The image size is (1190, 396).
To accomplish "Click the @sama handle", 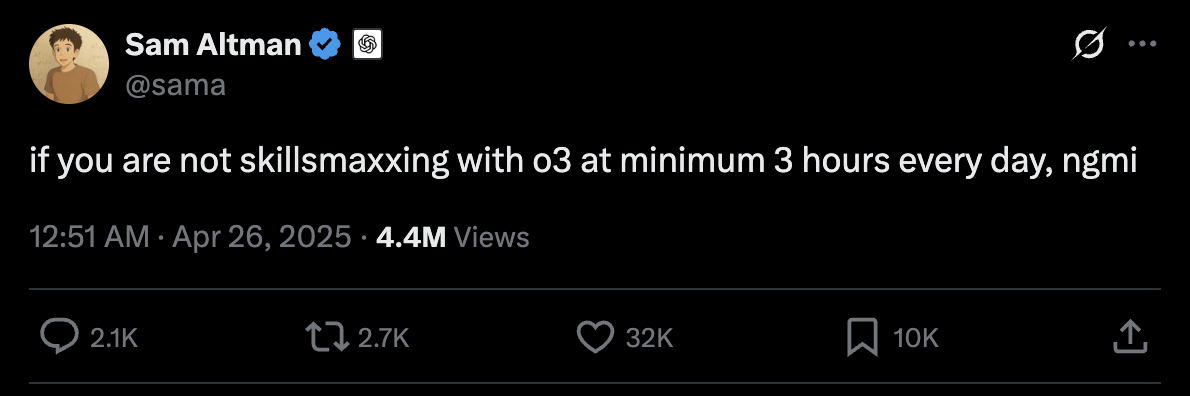I will (175, 85).
